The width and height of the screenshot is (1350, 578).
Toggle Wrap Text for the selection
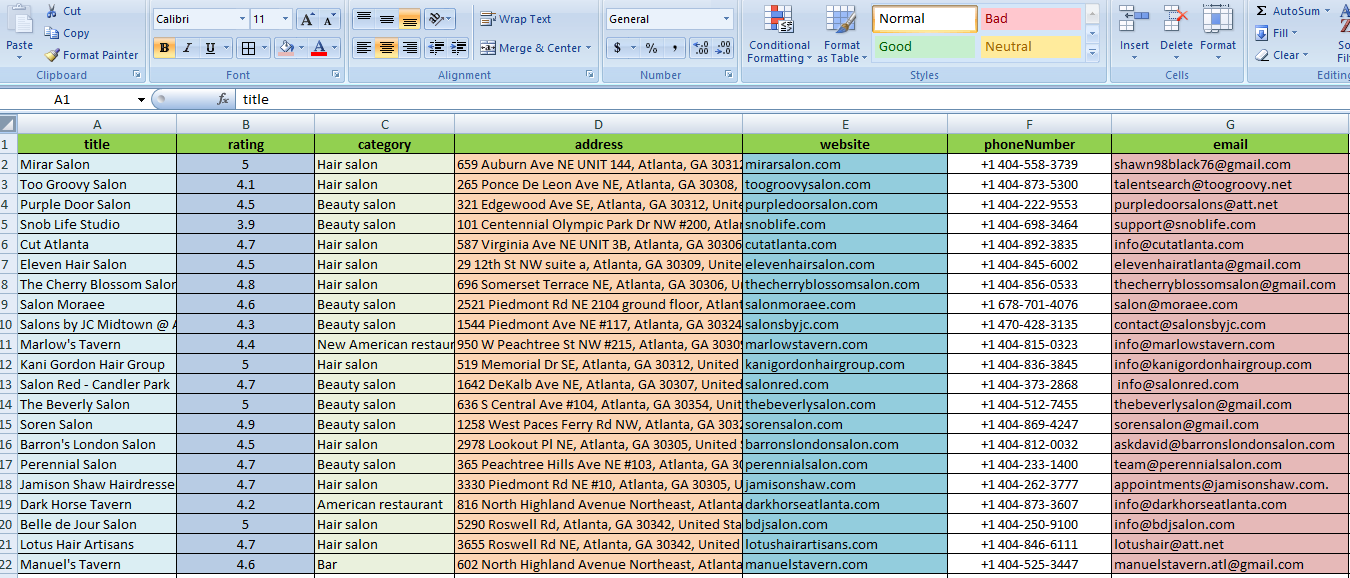(x=513, y=18)
